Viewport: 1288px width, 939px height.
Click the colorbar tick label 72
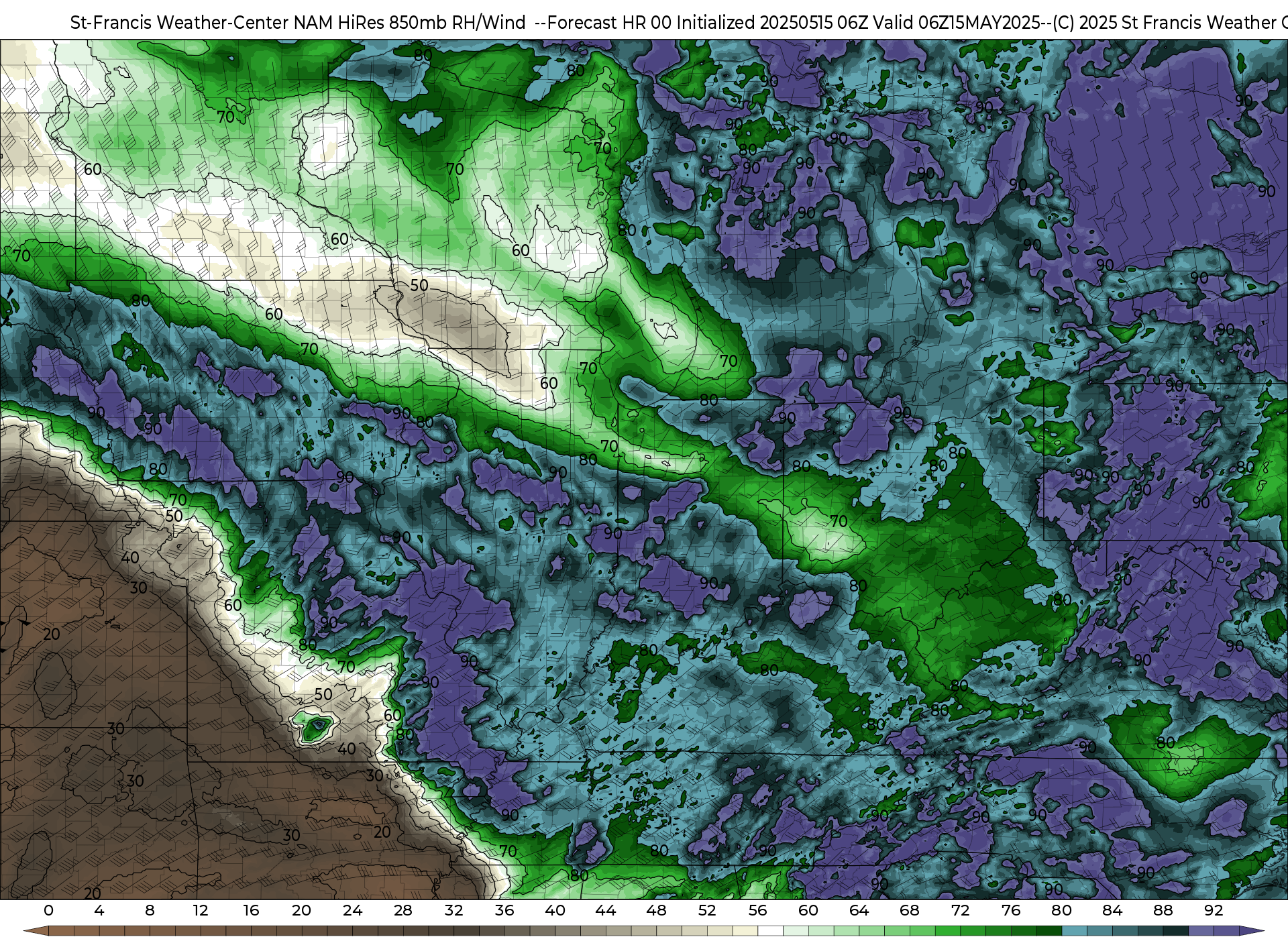click(x=960, y=910)
